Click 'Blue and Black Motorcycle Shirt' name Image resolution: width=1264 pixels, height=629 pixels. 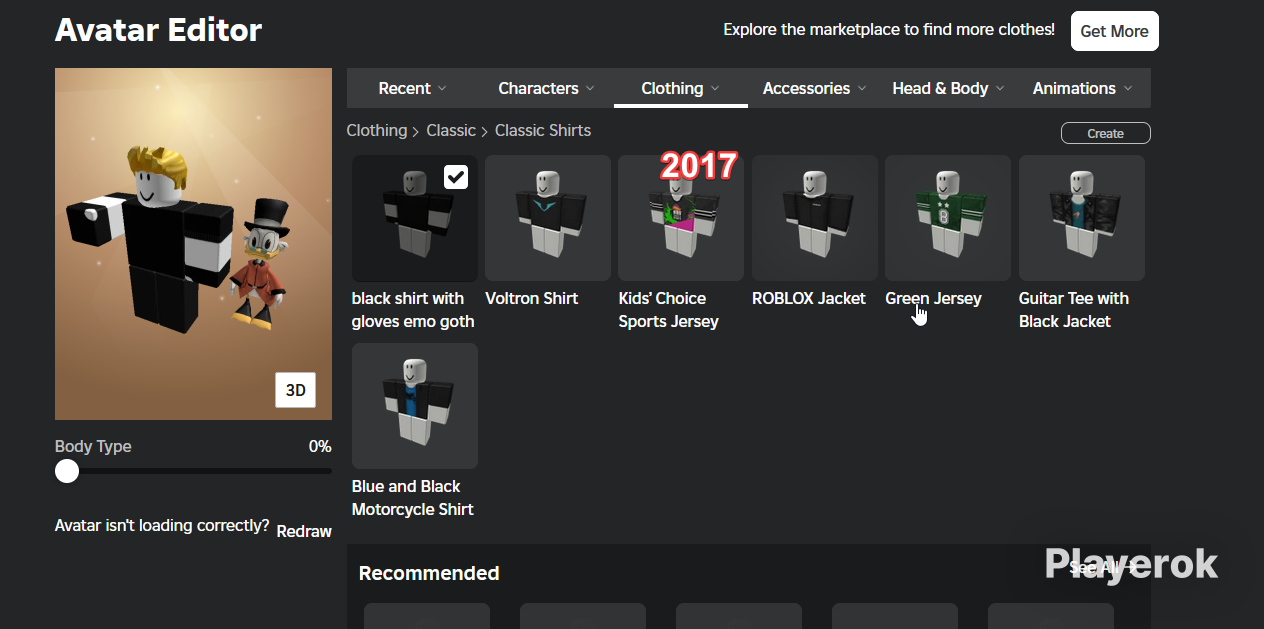[x=412, y=498]
